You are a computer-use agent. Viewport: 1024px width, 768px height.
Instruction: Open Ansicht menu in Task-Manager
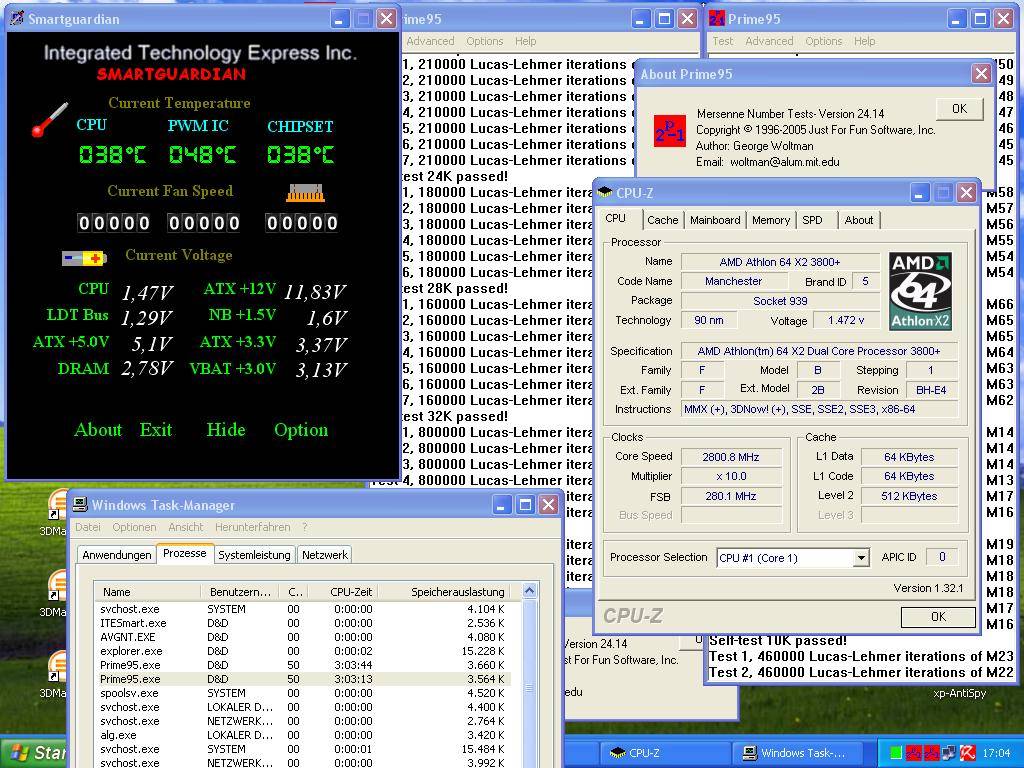click(x=185, y=526)
